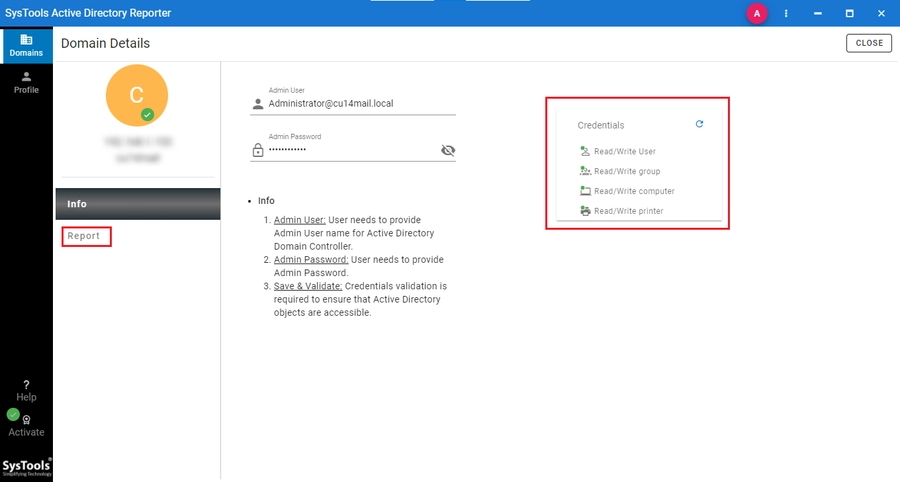
Task: Click the Read/Write printer icon
Action: pos(585,211)
